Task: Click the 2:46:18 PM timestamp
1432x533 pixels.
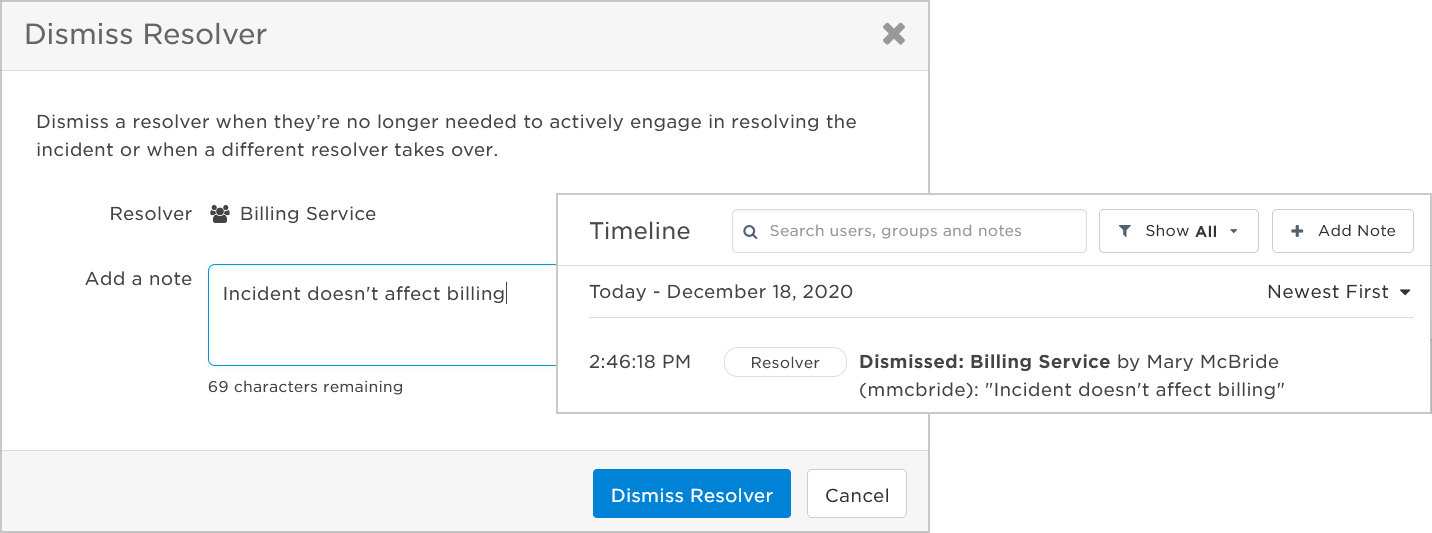Action: (x=640, y=362)
